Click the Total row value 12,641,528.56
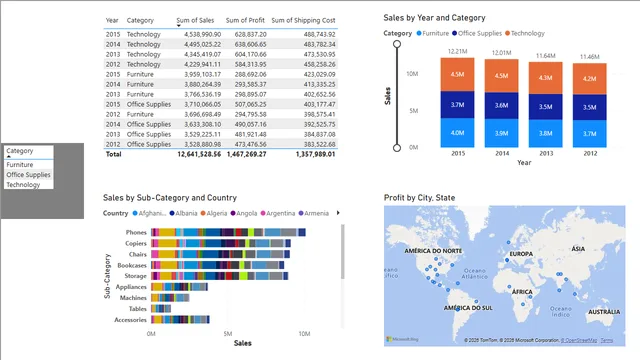This screenshot has width=640, height=360. [199, 154]
